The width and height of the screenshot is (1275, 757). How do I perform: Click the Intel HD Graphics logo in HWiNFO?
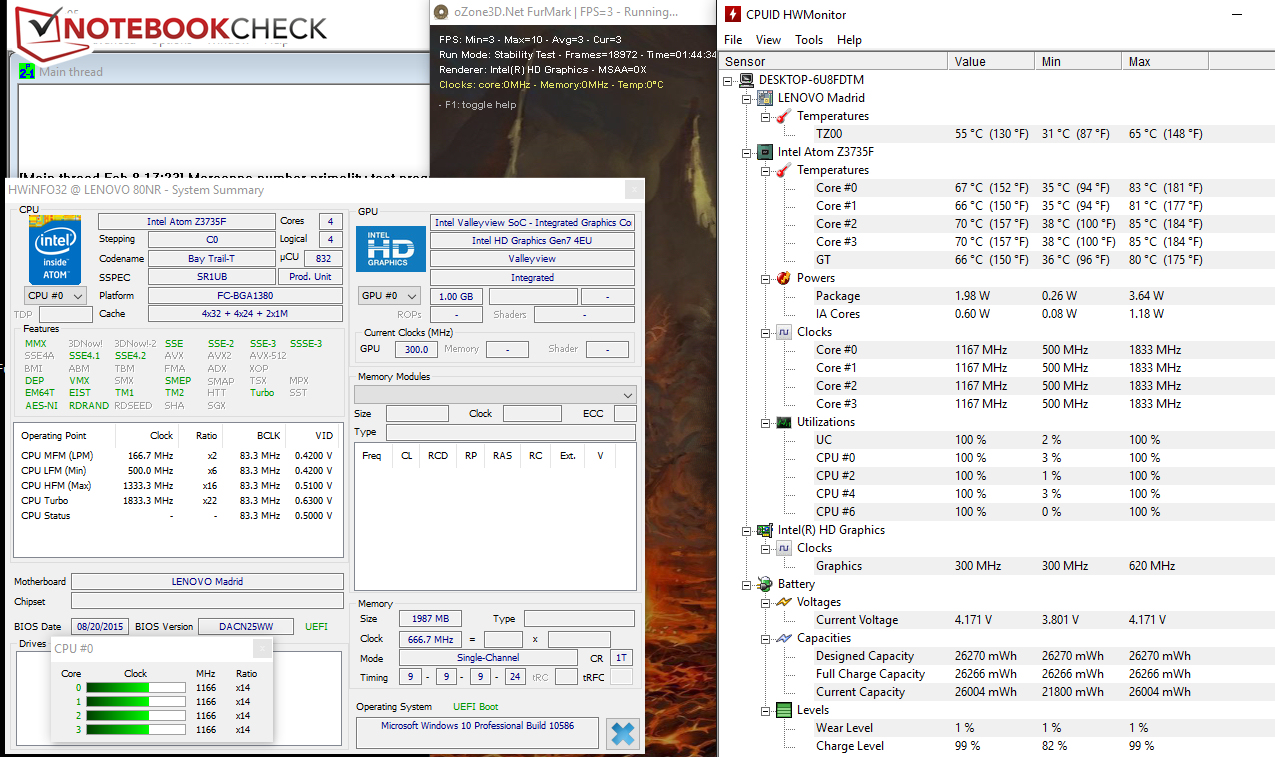click(391, 250)
